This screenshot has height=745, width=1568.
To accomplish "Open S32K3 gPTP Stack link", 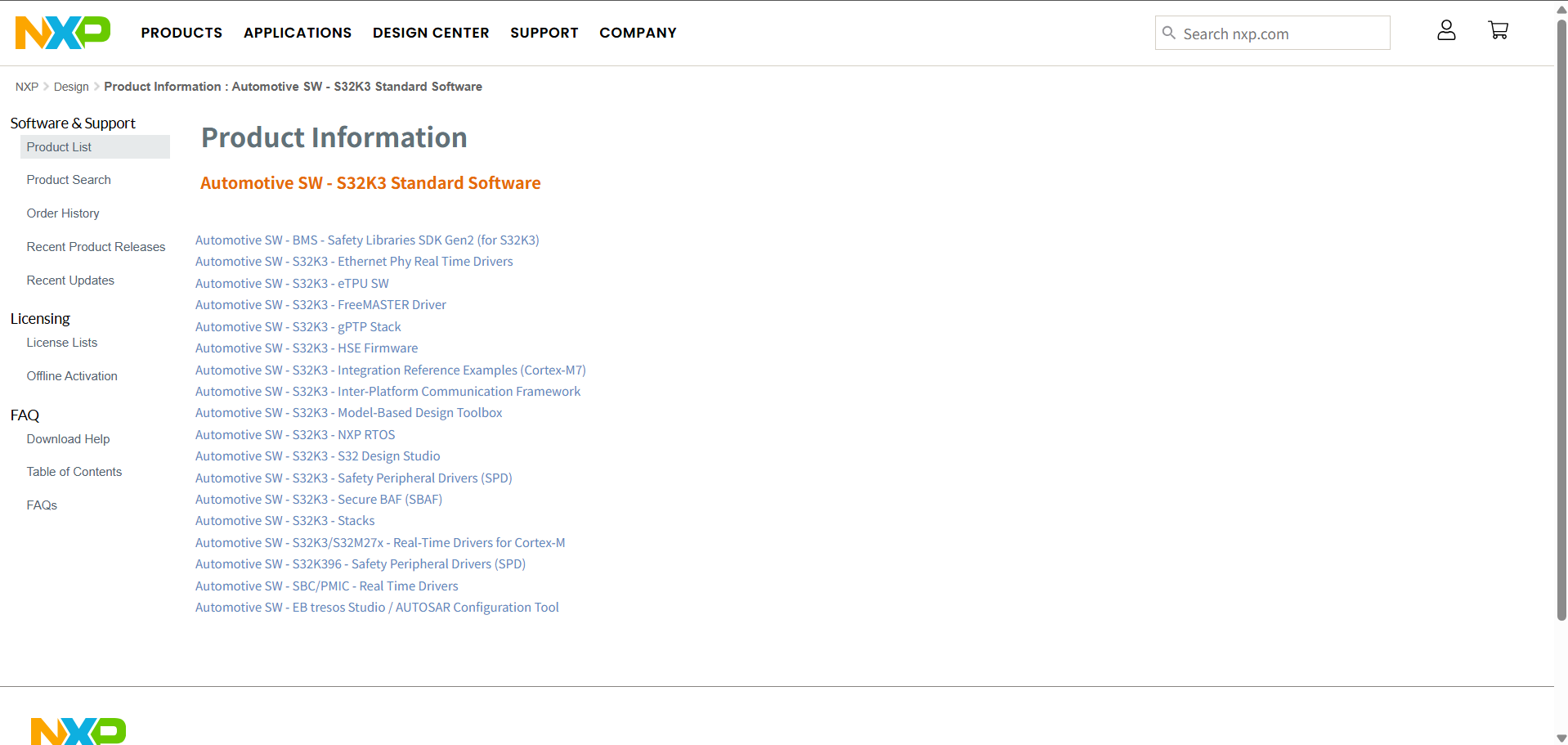I will [x=298, y=327].
